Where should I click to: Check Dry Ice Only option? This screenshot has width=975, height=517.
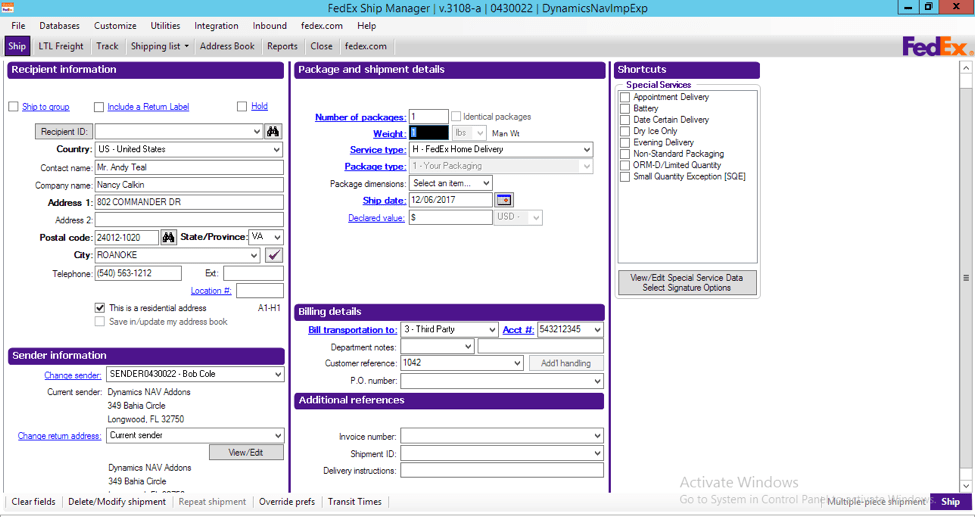[626, 131]
